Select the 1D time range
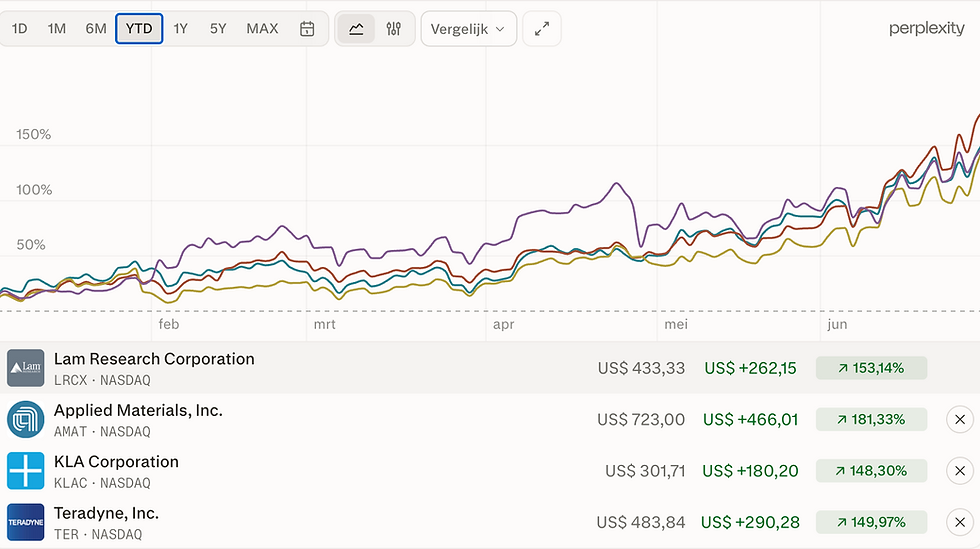Image resolution: width=980 pixels, height=549 pixels. (x=19, y=29)
